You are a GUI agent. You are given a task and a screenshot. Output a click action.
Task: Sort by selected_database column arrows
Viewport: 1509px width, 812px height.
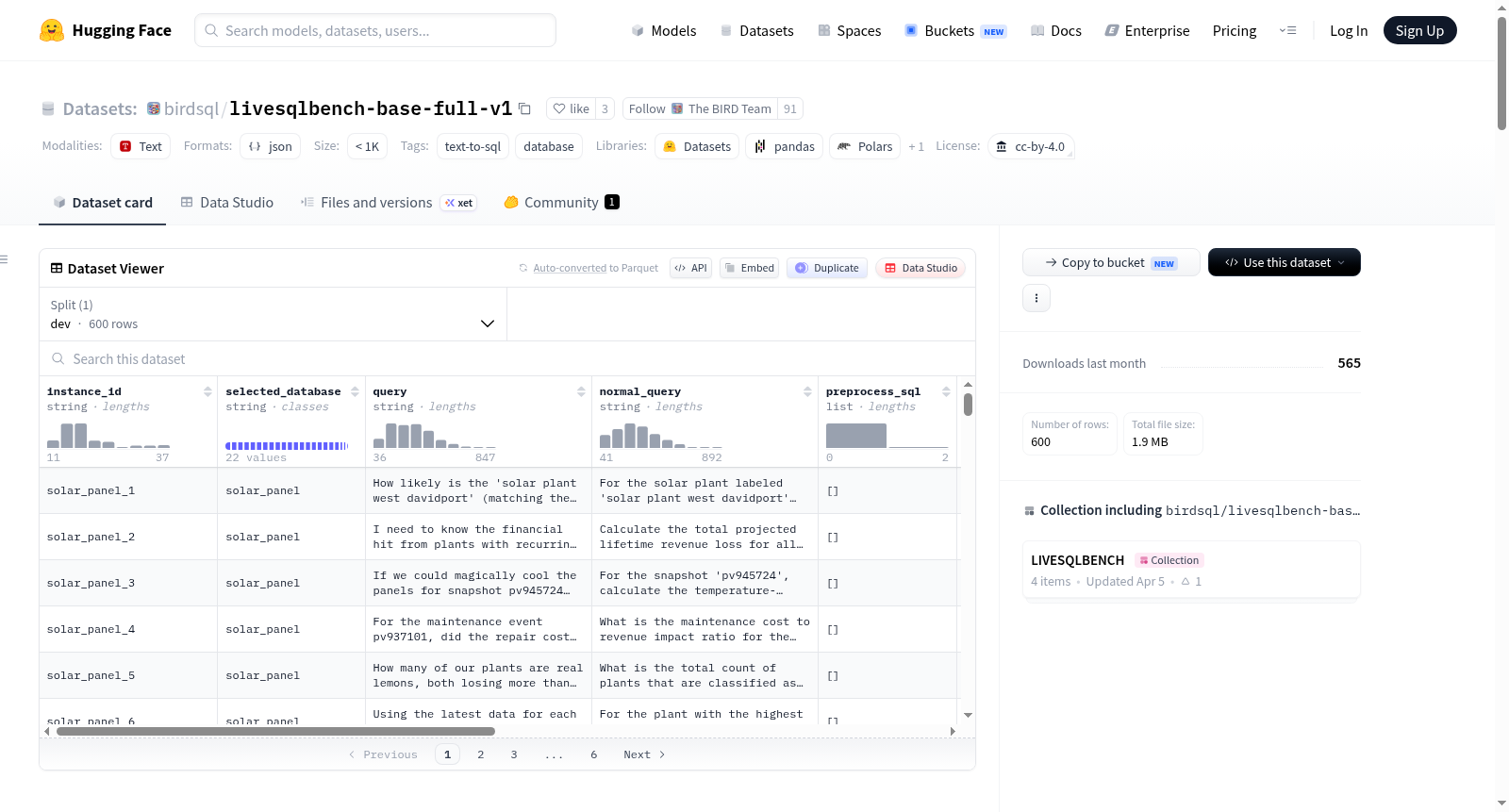(355, 391)
